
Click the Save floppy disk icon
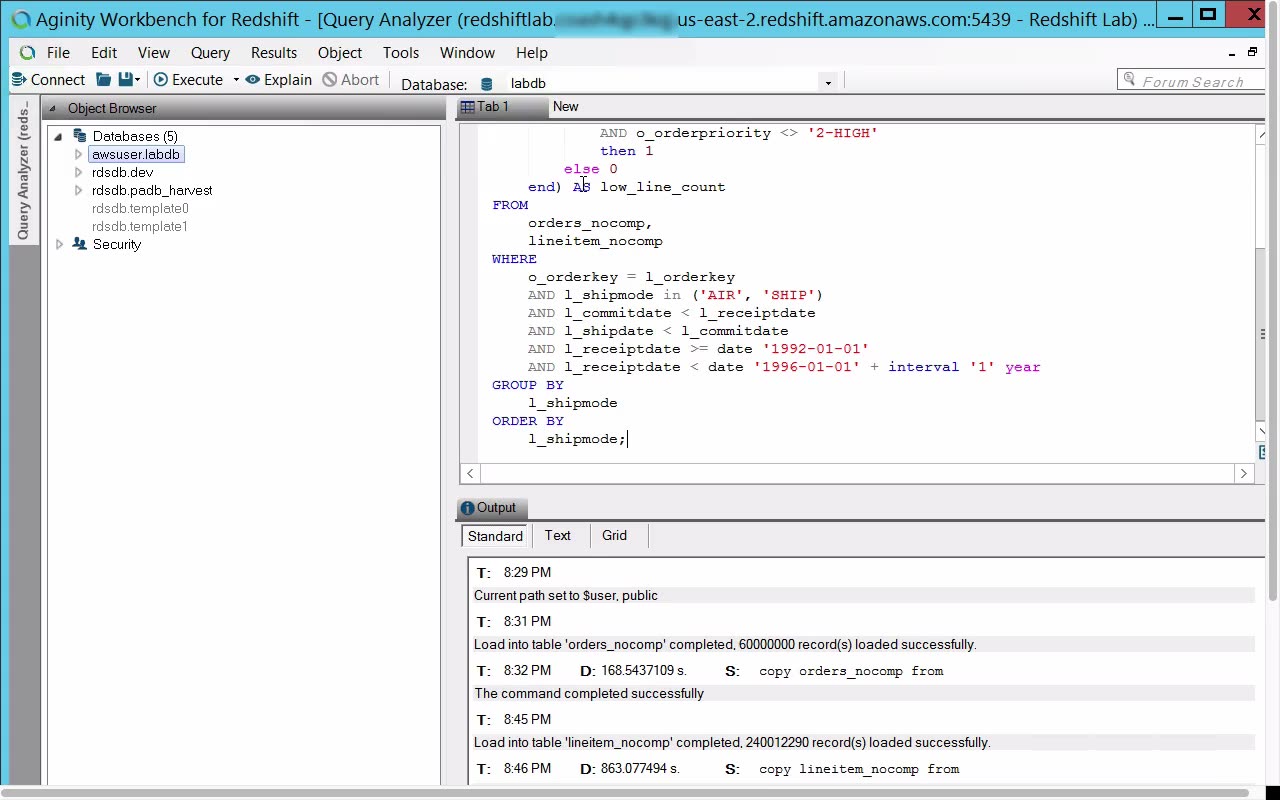[125, 80]
